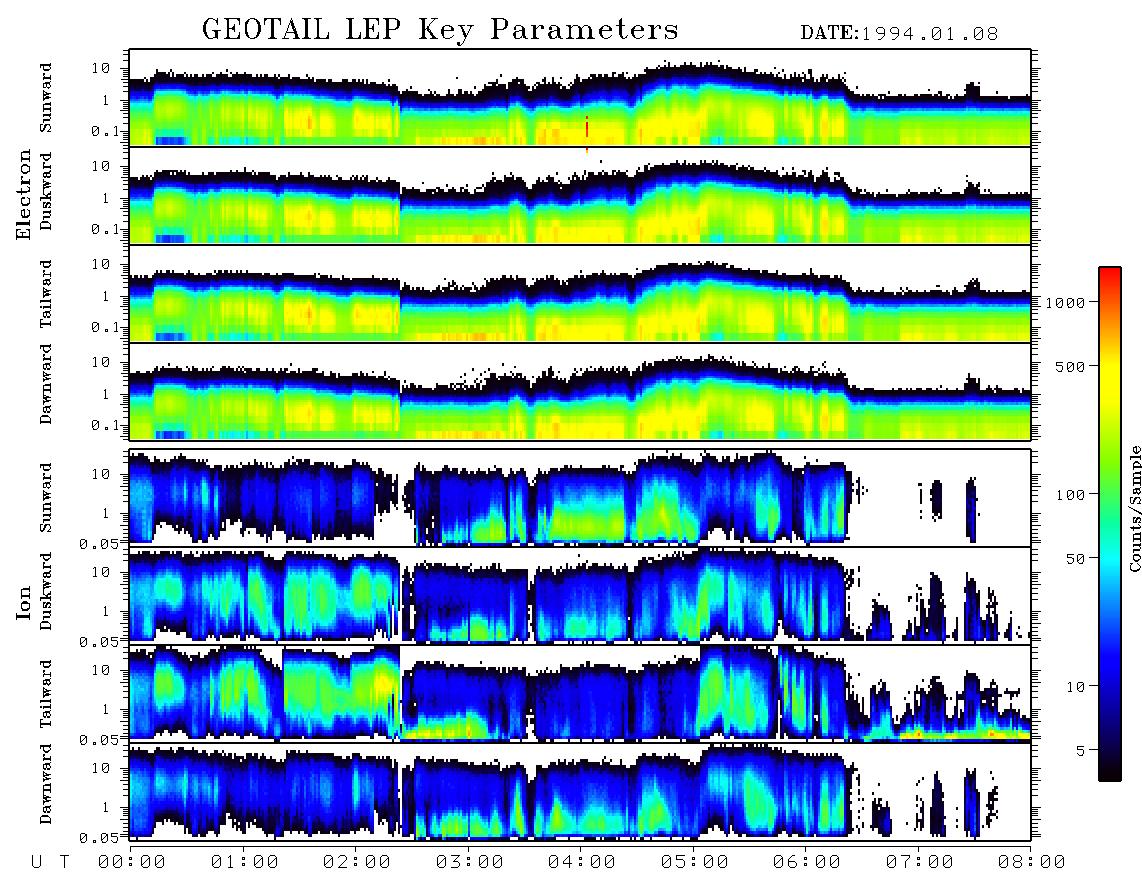The height and width of the screenshot is (880, 1142).
Task: Click the Ion Dawnward spectrogram panel
Action: coord(580,792)
